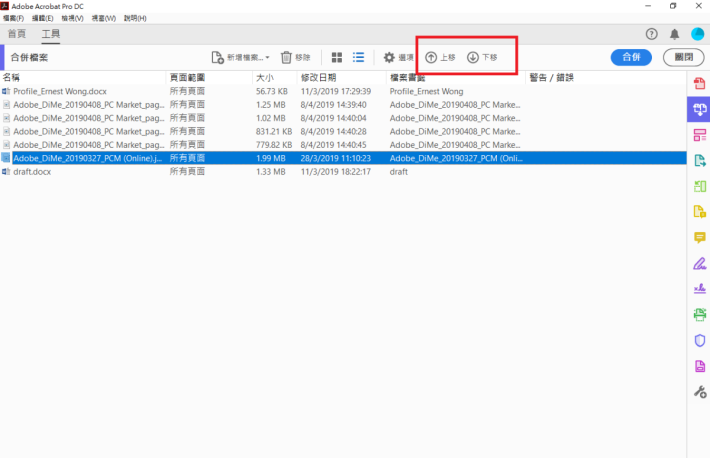710x458 pixels.
Task: Select the Adobe_DiMe_20190327_PCM (Online) file row
Action: point(343,158)
